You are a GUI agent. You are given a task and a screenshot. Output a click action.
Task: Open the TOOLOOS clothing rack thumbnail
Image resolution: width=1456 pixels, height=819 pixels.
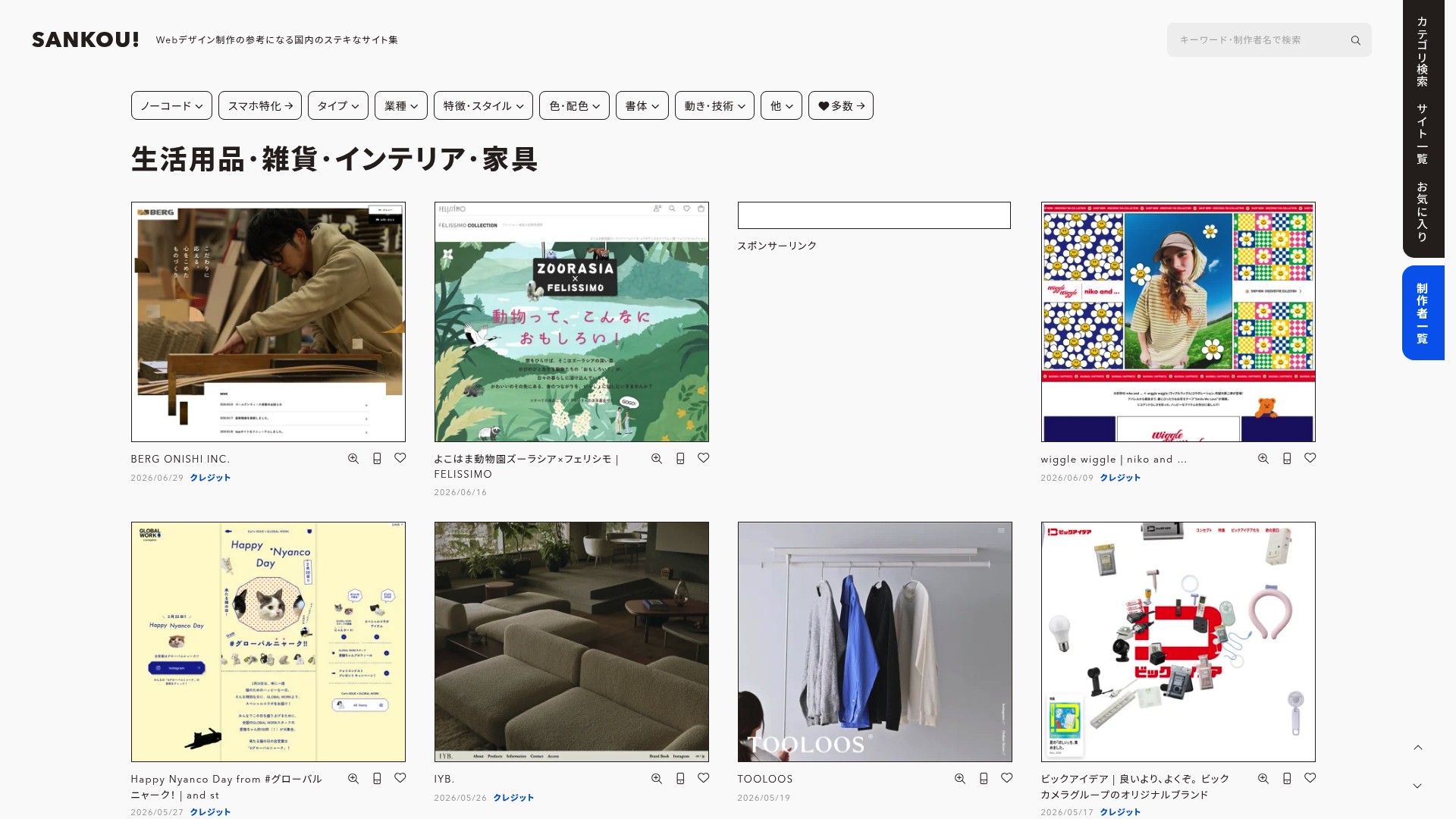point(875,642)
